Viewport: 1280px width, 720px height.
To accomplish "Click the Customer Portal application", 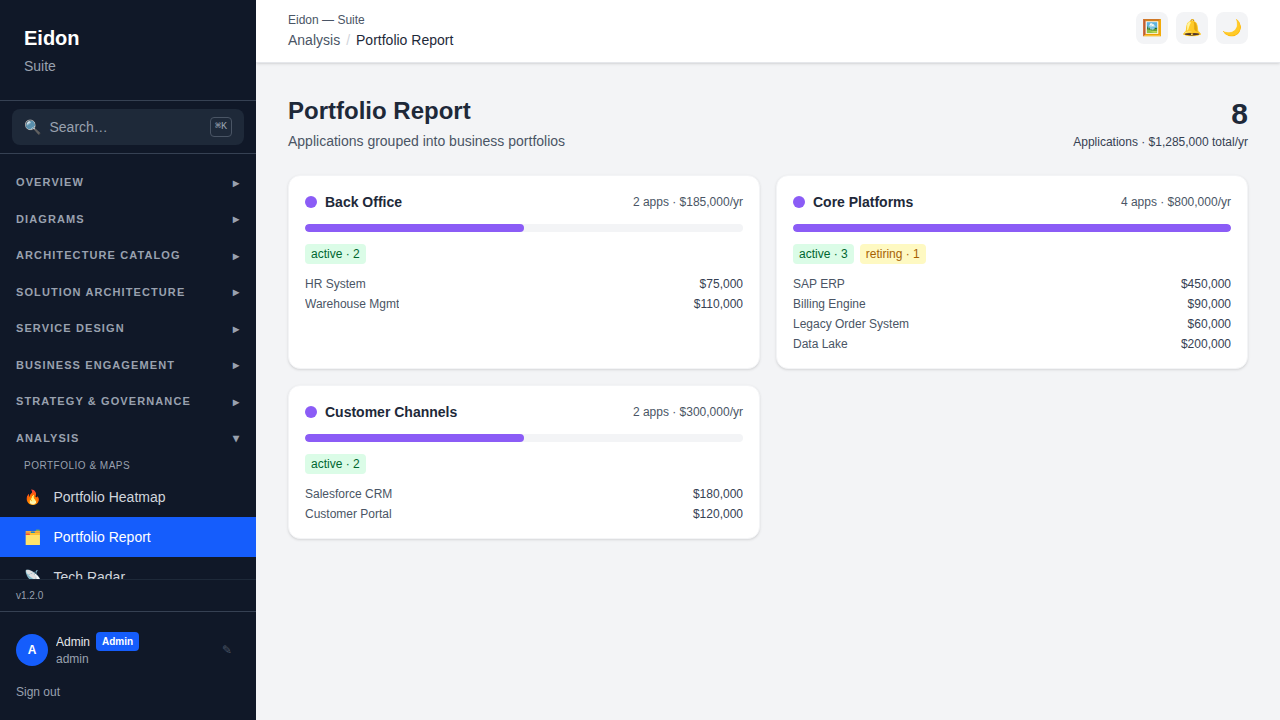I will click(348, 514).
